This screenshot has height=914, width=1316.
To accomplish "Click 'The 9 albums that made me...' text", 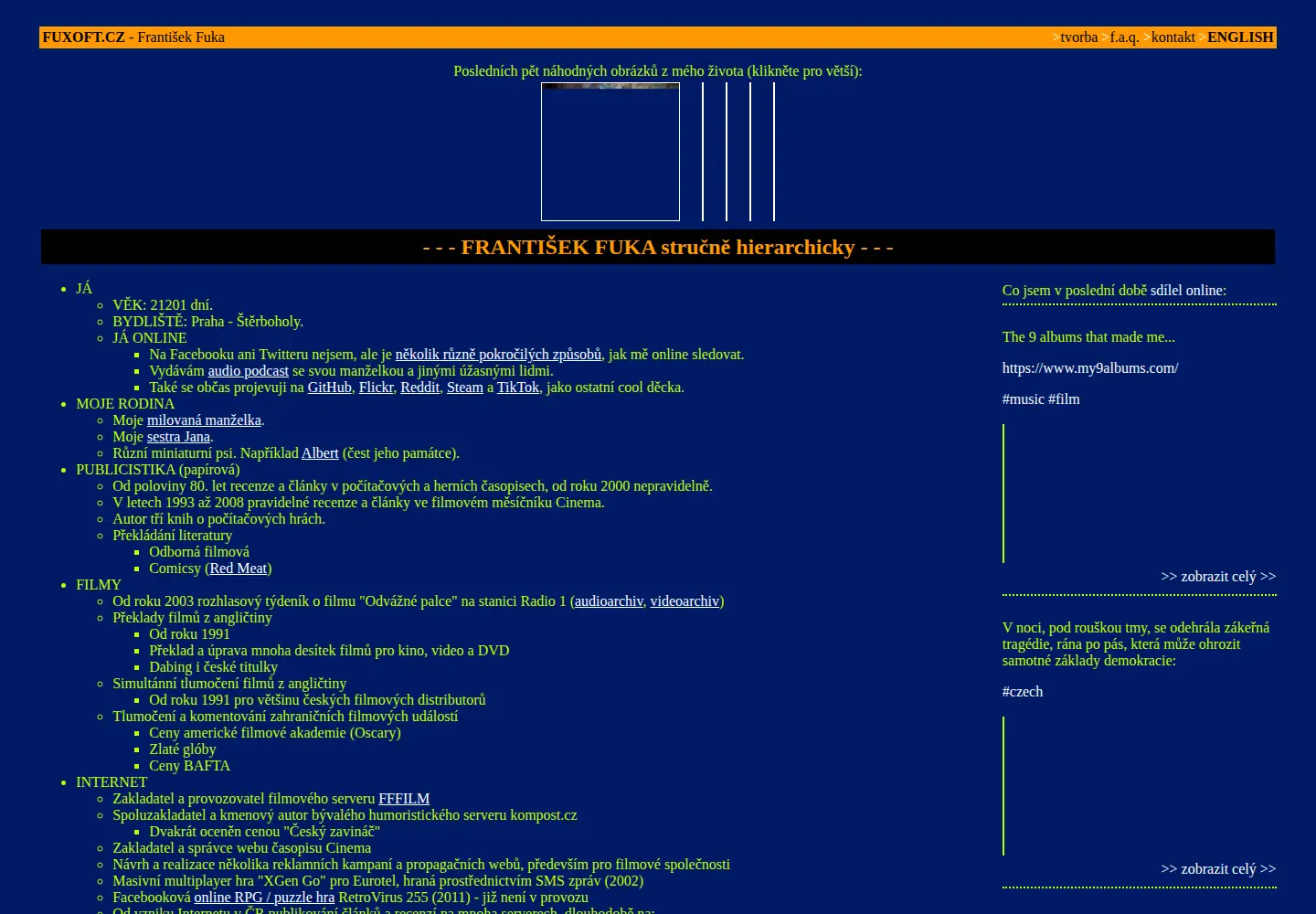I will [x=1088, y=337].
